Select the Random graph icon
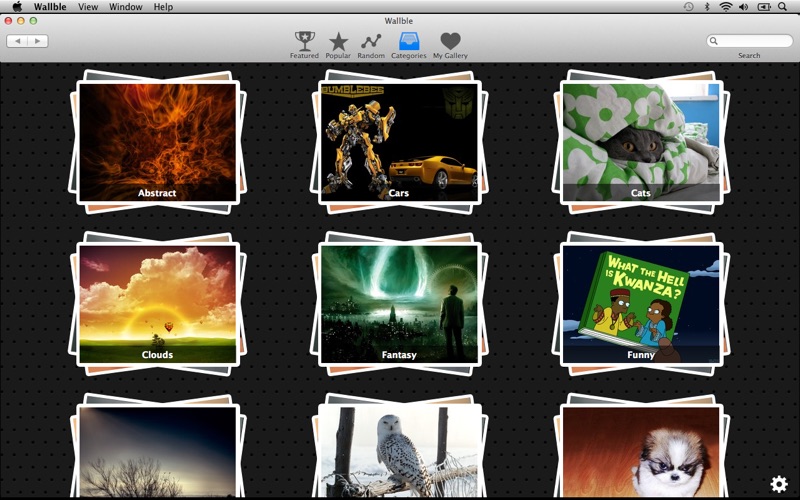Screen dimensions: 800x500 [x=371, y=41]
